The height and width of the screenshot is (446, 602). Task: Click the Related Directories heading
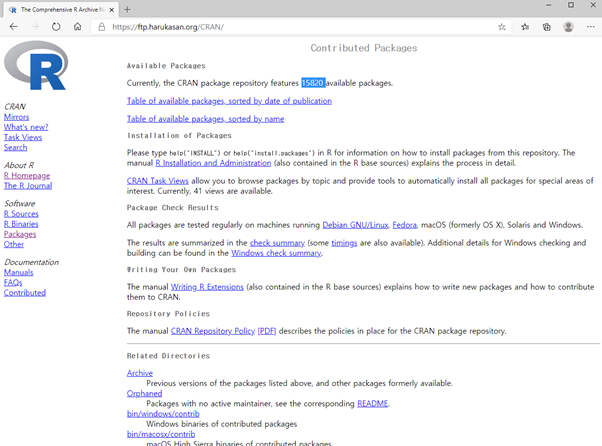point(168,356)
